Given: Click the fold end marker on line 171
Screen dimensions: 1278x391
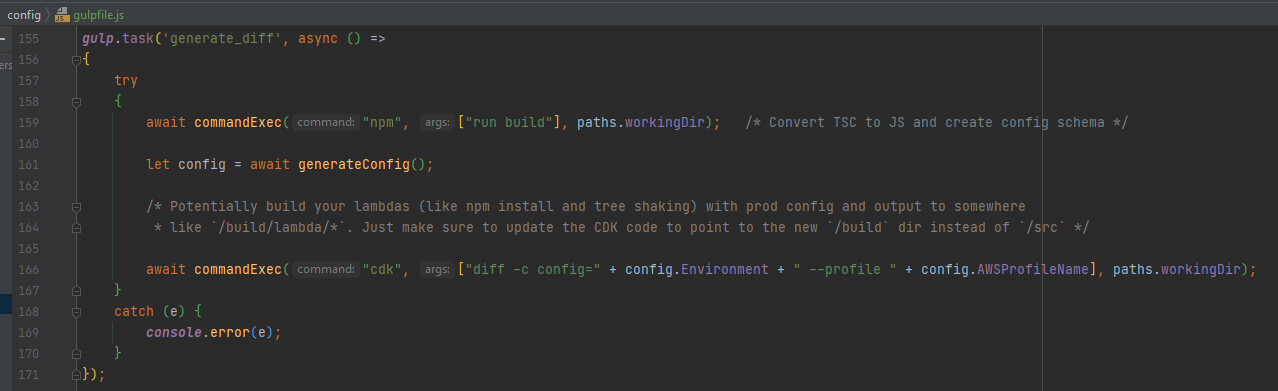Looking at the screenshot, I should [75, 375].
